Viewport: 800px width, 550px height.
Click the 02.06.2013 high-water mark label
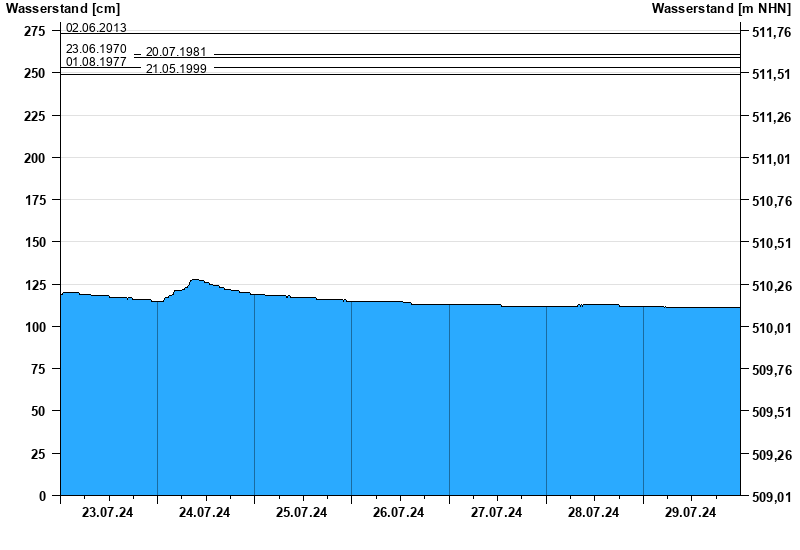96,28
